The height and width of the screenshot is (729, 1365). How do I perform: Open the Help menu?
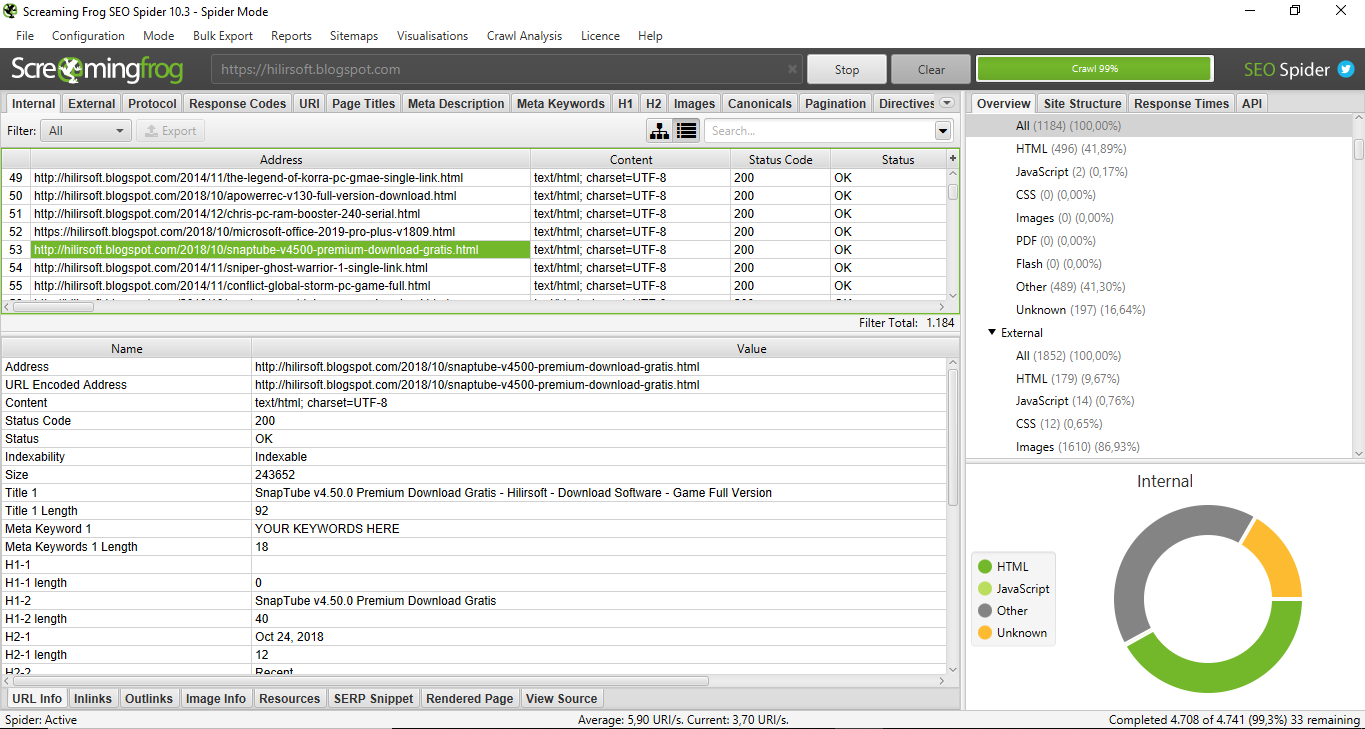click(650, 35)
